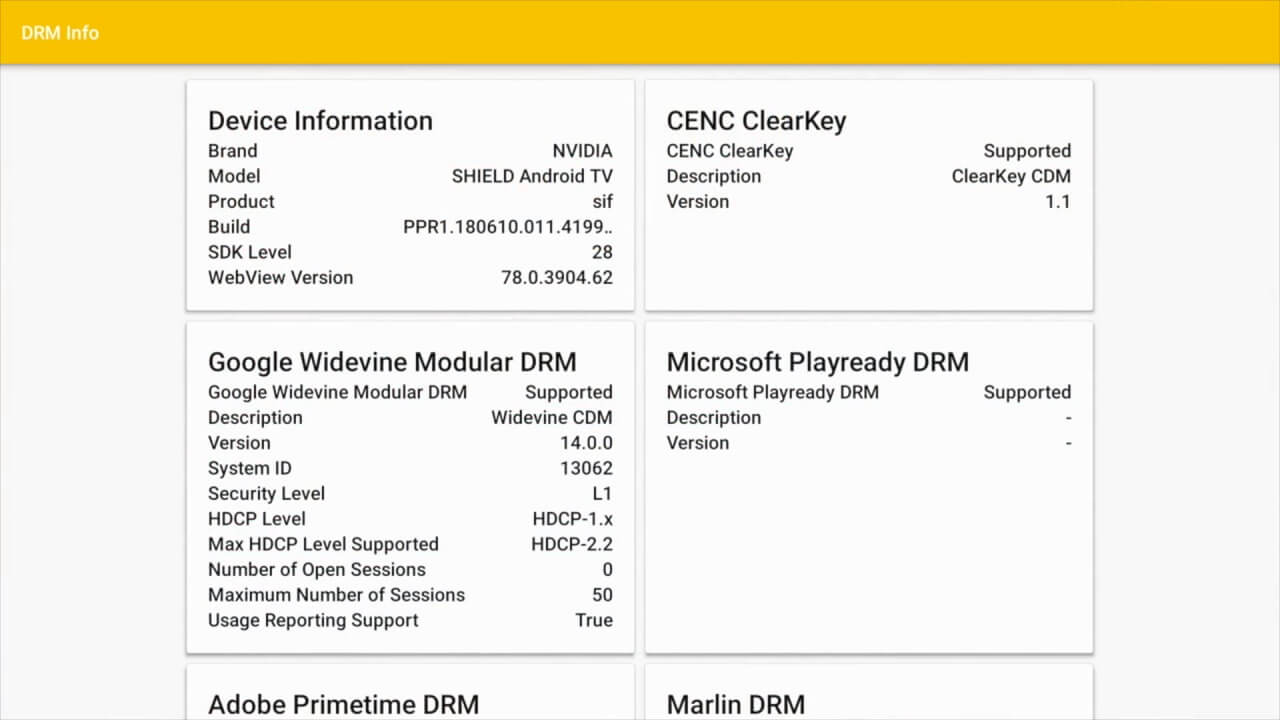Select the CENC ClearKey version value 1.1
Viewport: 1280px width, 720px height.
[x=1058, y=201]
